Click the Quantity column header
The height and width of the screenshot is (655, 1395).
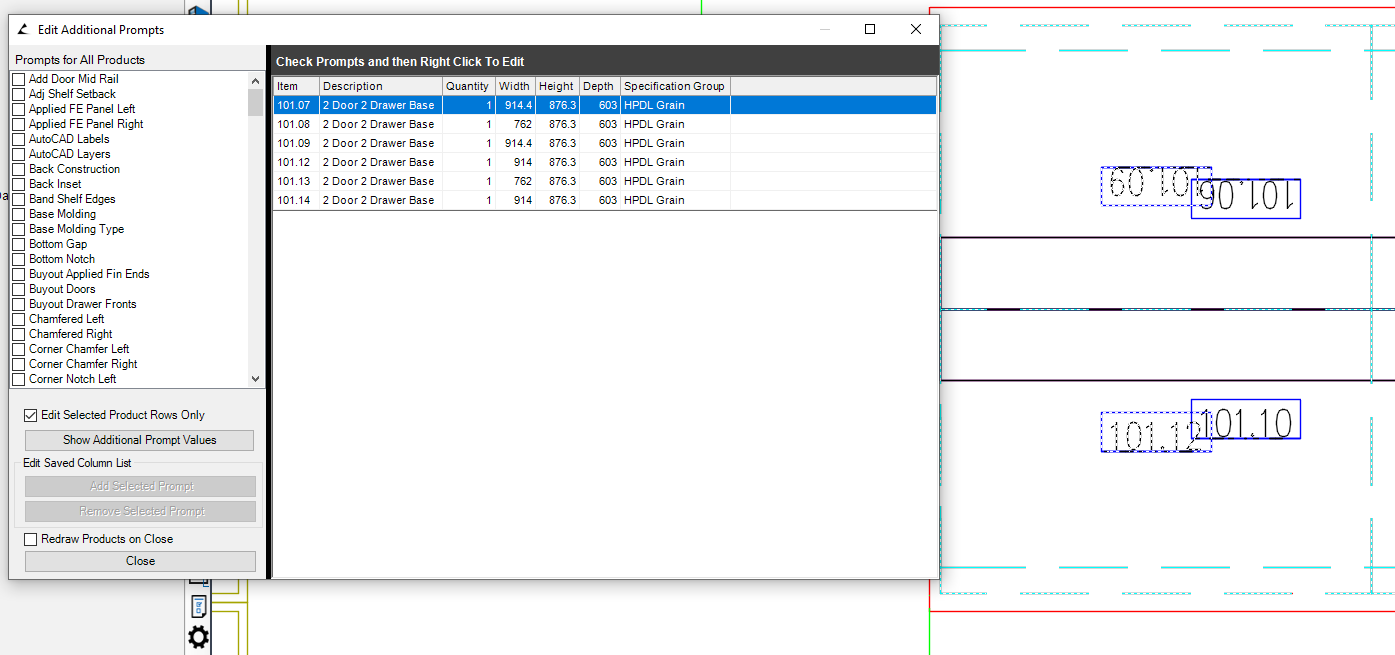[469, 86]
